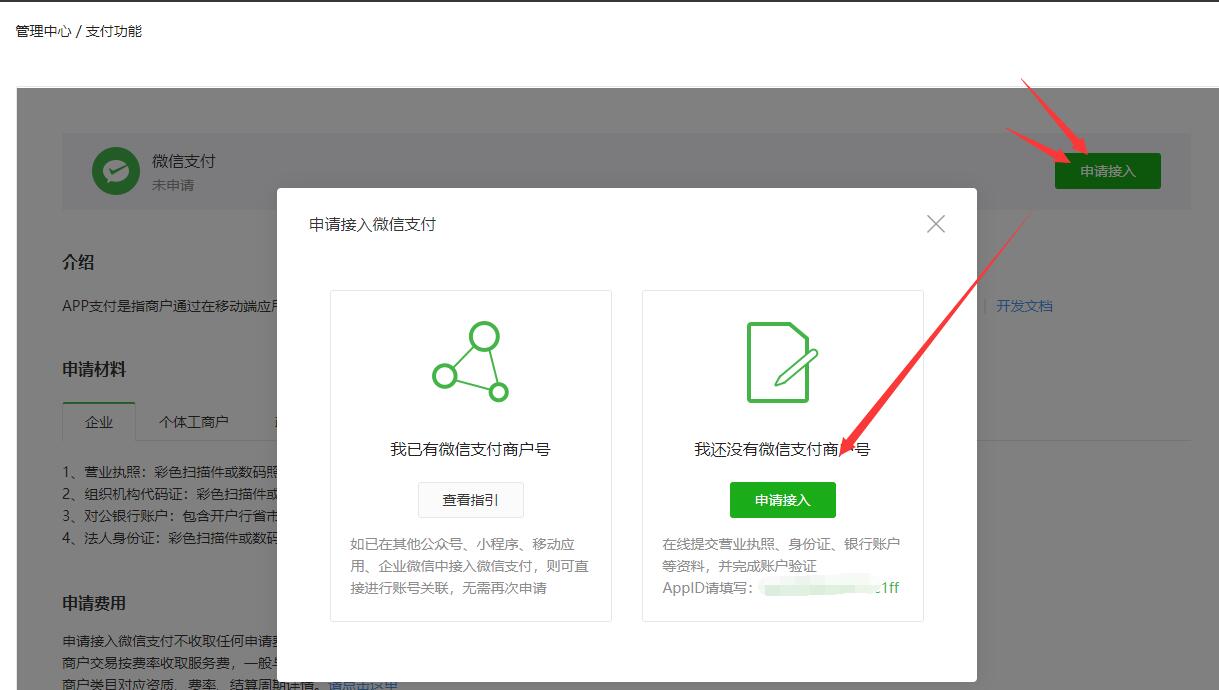The height and width of the screenshot is (690, 1219).
Task: Click the 申请材料 section heading
Action: pos(94,369)
